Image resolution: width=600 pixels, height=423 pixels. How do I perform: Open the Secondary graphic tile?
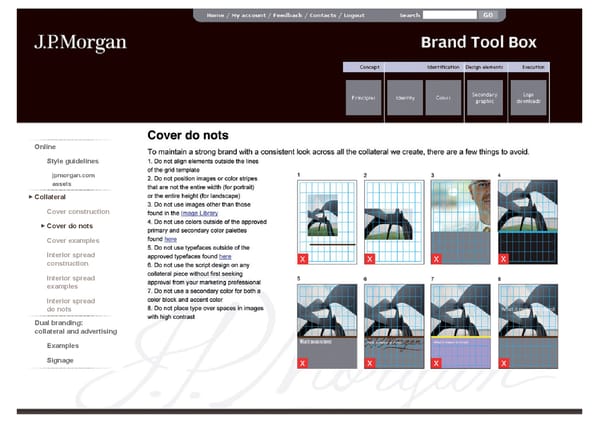tap(484, 98)
